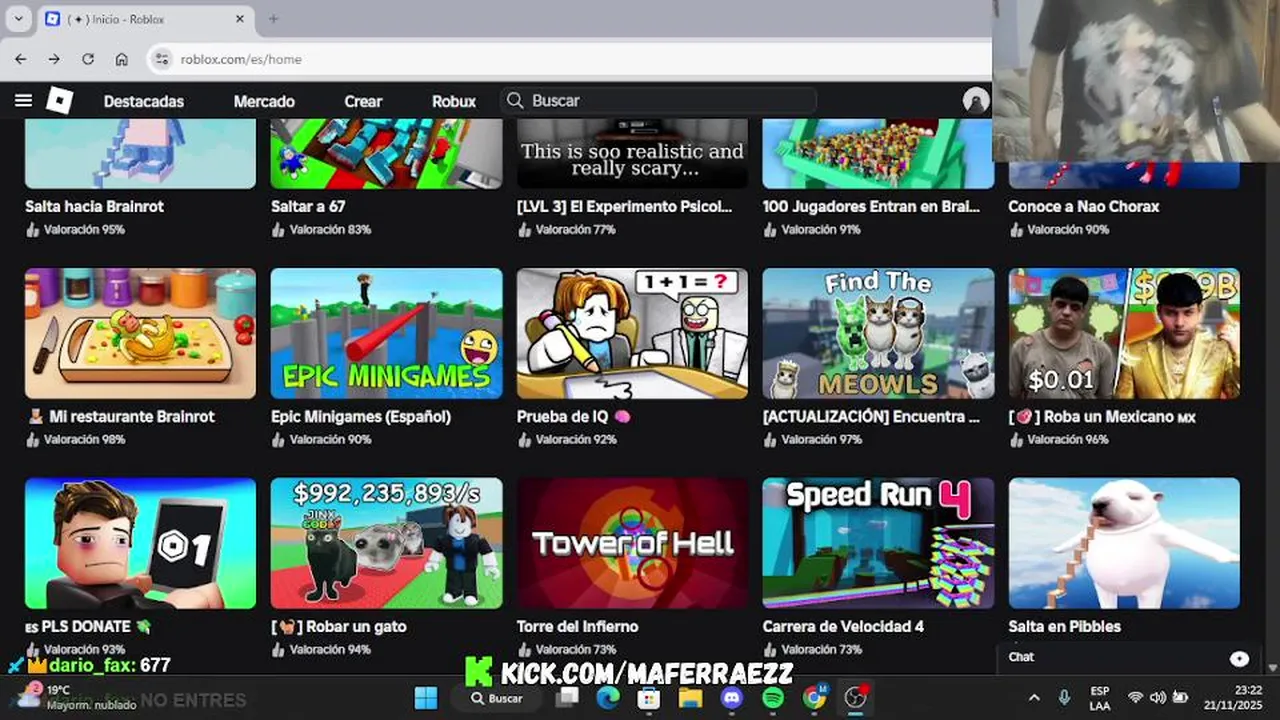The height and width of the screenshot is (720, 1280).
Task: Open Mi restaurante Brainrot thumbnail
Action: point(140,333)
